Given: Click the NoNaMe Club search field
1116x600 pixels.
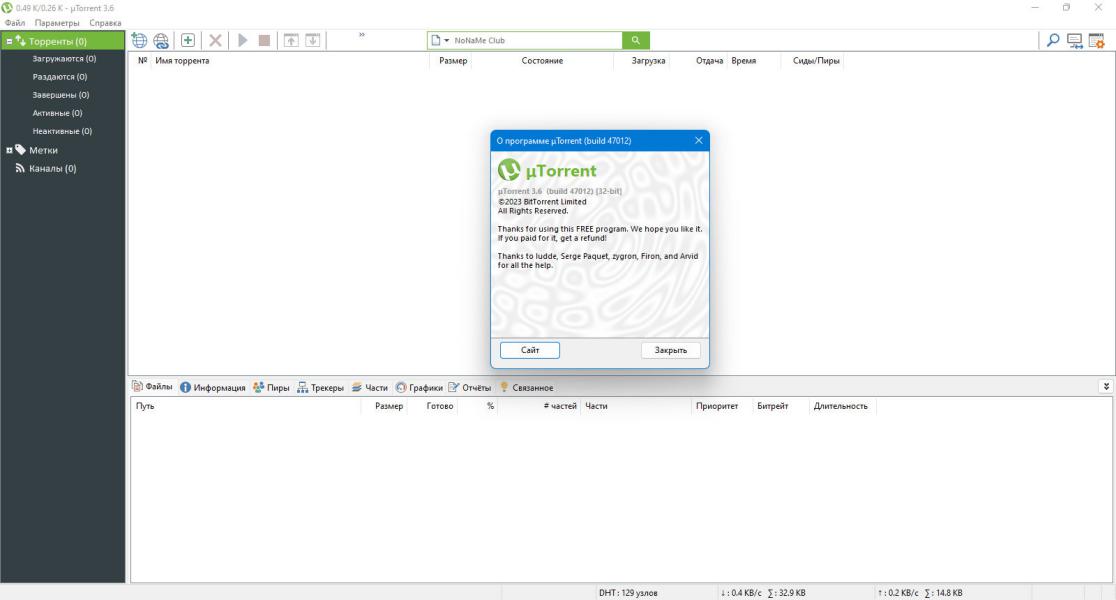Looking at the screenshot, I should 537,41.
